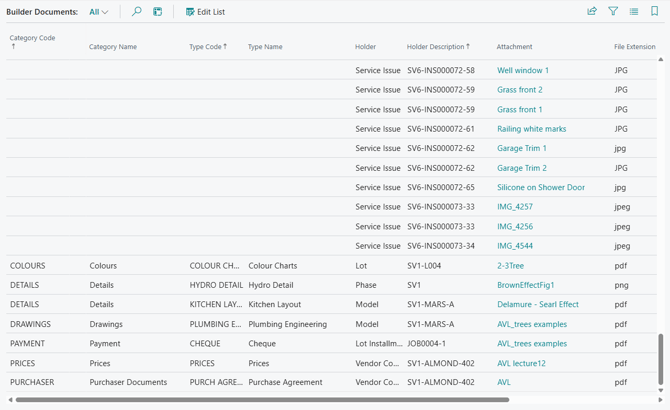Screen dimensions: 670x410
Task: Open the AVL lecture12 attachment
Action: [521, 363]
